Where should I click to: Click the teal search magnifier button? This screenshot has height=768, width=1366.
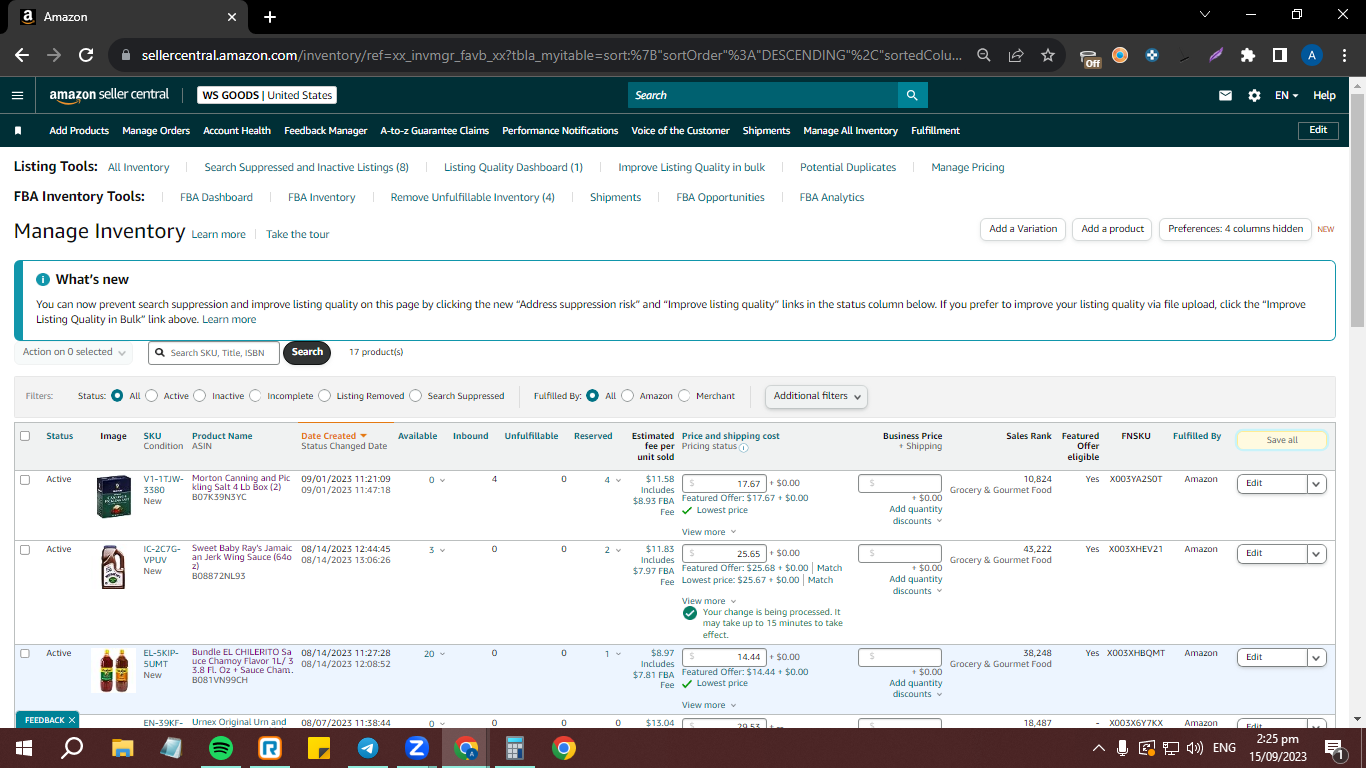coord(912,95)
